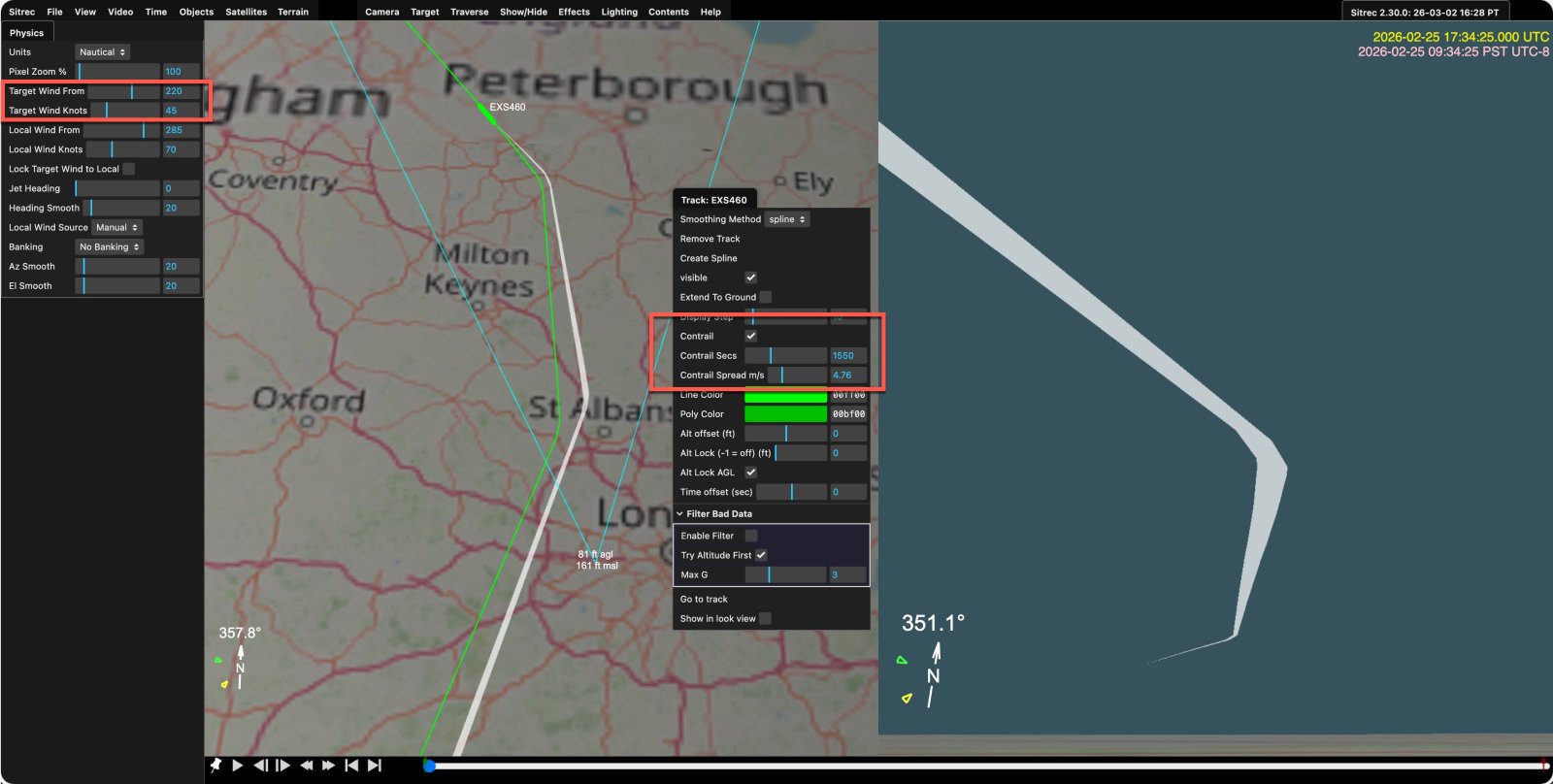Image resolution: width=1553 pixels, height=784 pixels.
Task: Collapse the Filter Bad Data section
Action: tap(714, 514)
